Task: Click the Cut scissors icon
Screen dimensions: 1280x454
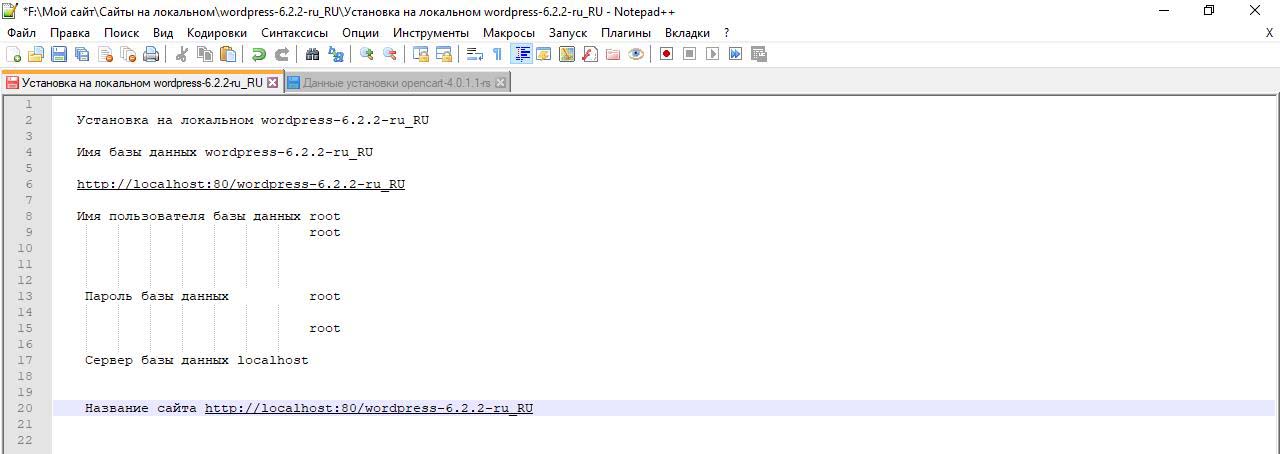Action: point(182,54)
